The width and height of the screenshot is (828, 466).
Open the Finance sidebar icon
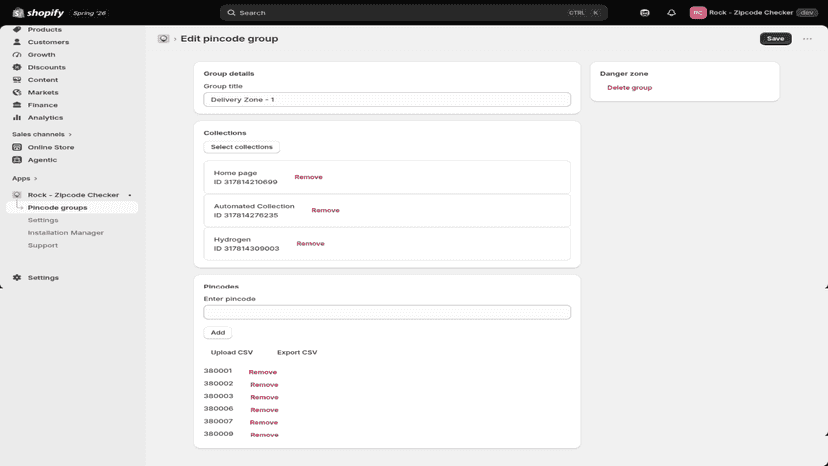17,105
